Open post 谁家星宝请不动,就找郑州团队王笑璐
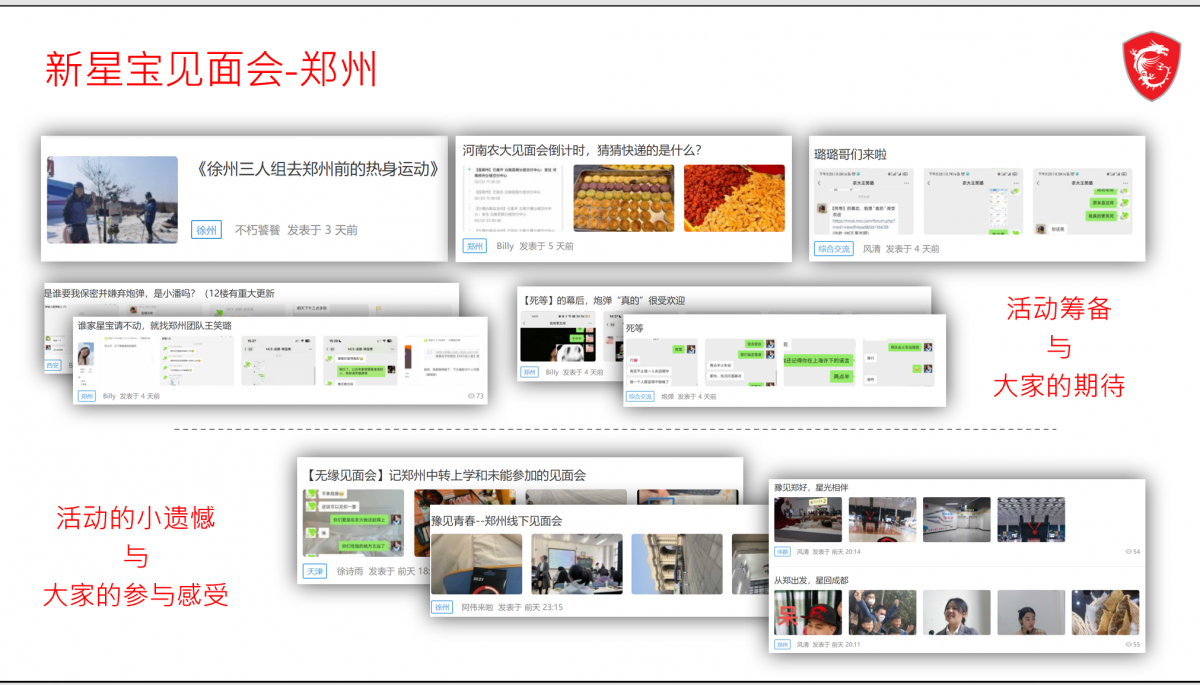Image resolution: width=1200 pixels, height=685 pixels. (154, 326)
